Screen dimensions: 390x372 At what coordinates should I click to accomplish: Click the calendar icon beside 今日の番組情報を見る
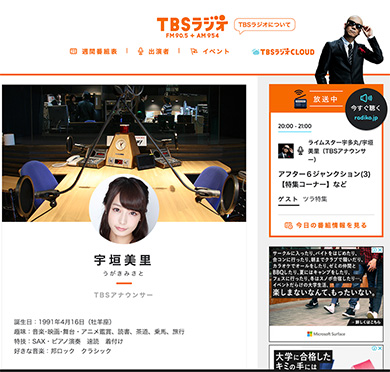pyautogui.click(x=288, y=226)
